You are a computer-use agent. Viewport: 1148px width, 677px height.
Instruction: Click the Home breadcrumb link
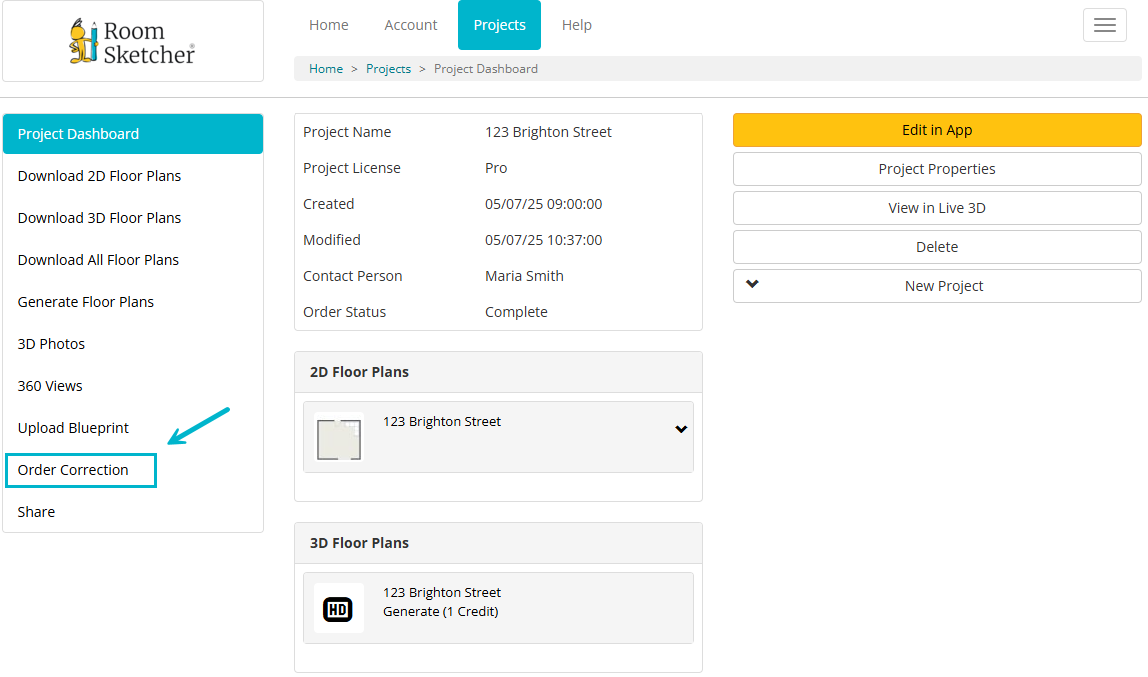coord(326,69)
